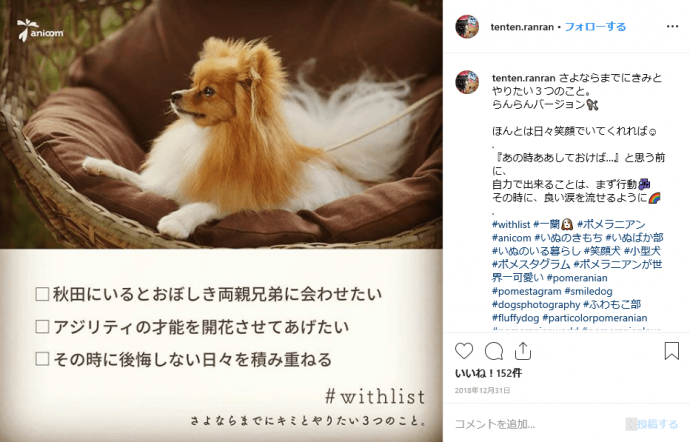Save the post with the bookmark icon
Viewport: 690px width, 442px height.
coord(672,351)
